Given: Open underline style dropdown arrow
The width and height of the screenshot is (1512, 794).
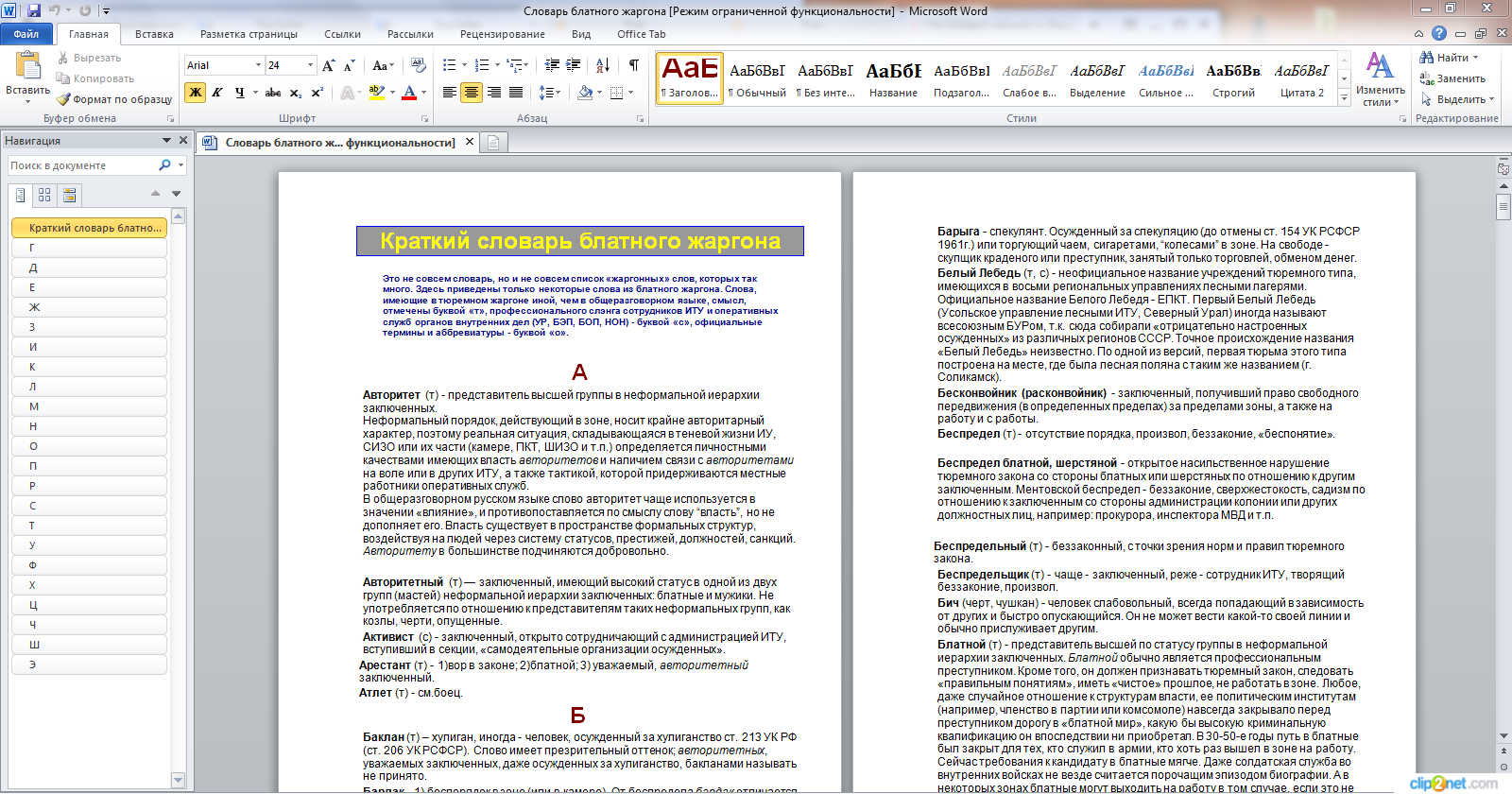Looking at the screenshot, I should pos(254,93).
